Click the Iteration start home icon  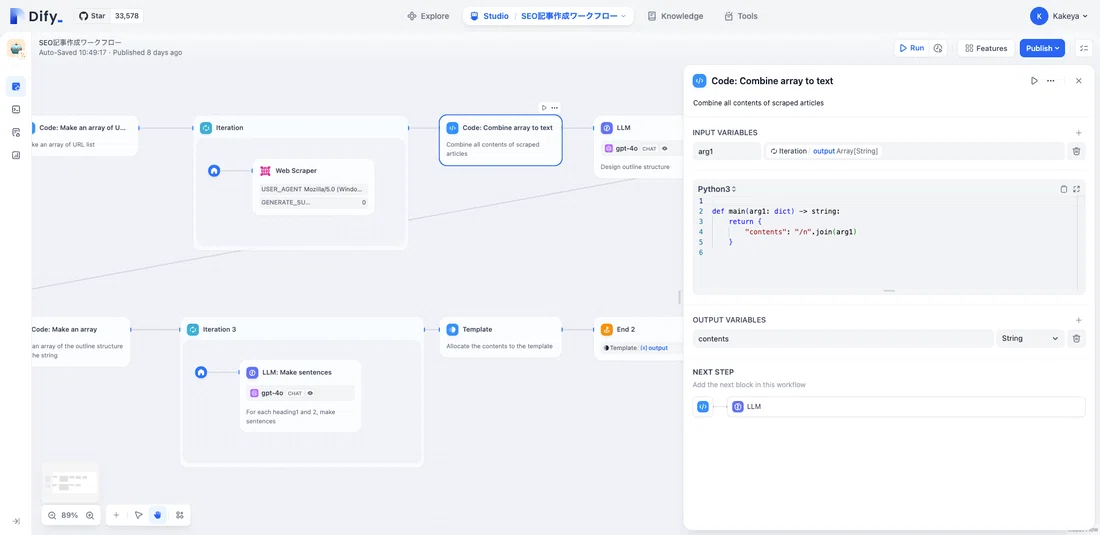(214, 170)
